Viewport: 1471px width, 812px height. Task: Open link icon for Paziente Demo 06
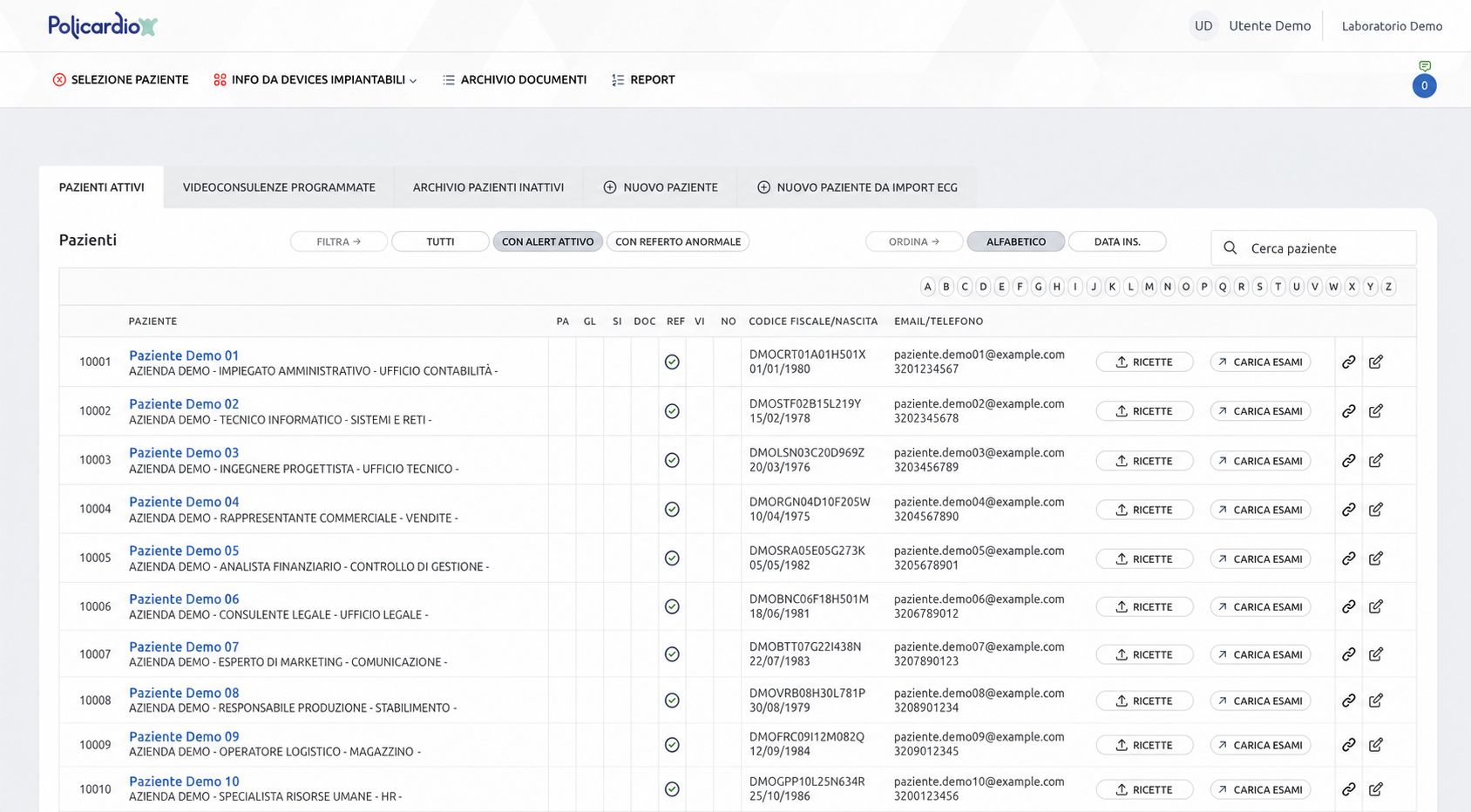[x=1348, y=606]
